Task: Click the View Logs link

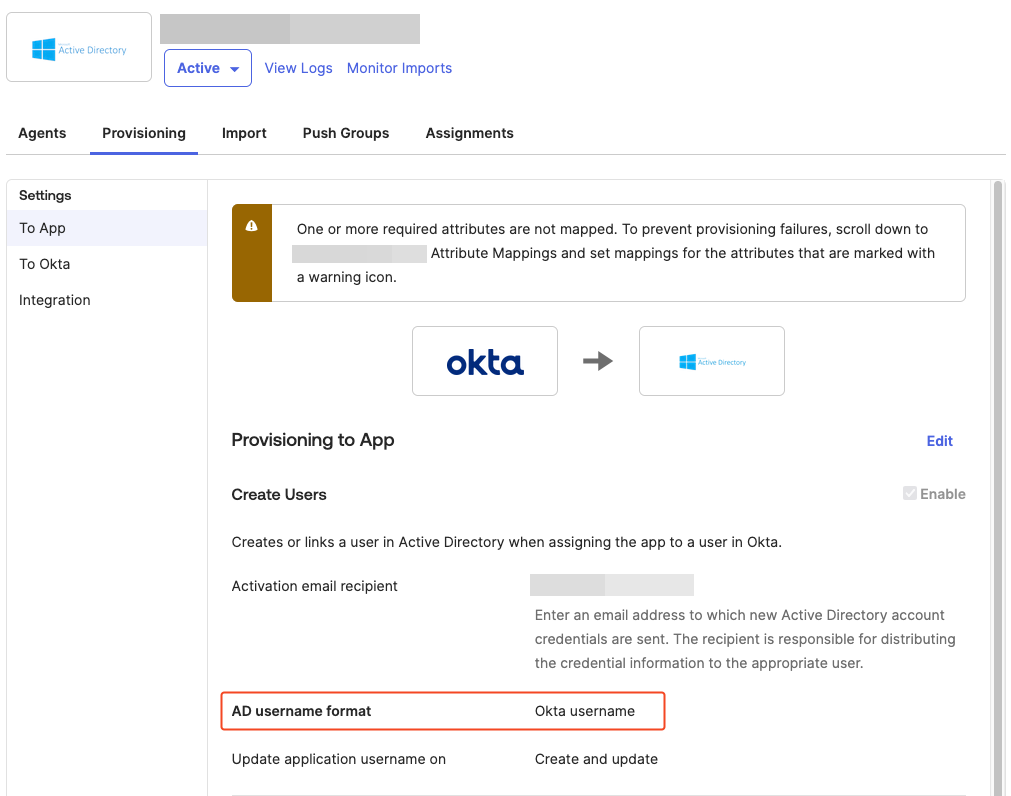Action: 298,67
